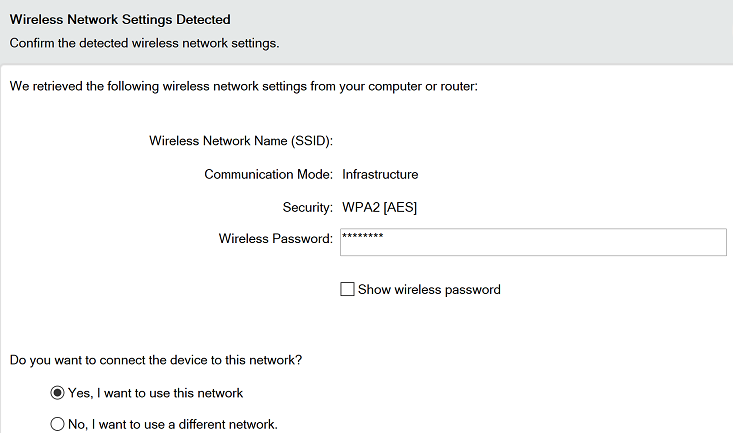Click inside the Wireless Password field

pos(533,242)
